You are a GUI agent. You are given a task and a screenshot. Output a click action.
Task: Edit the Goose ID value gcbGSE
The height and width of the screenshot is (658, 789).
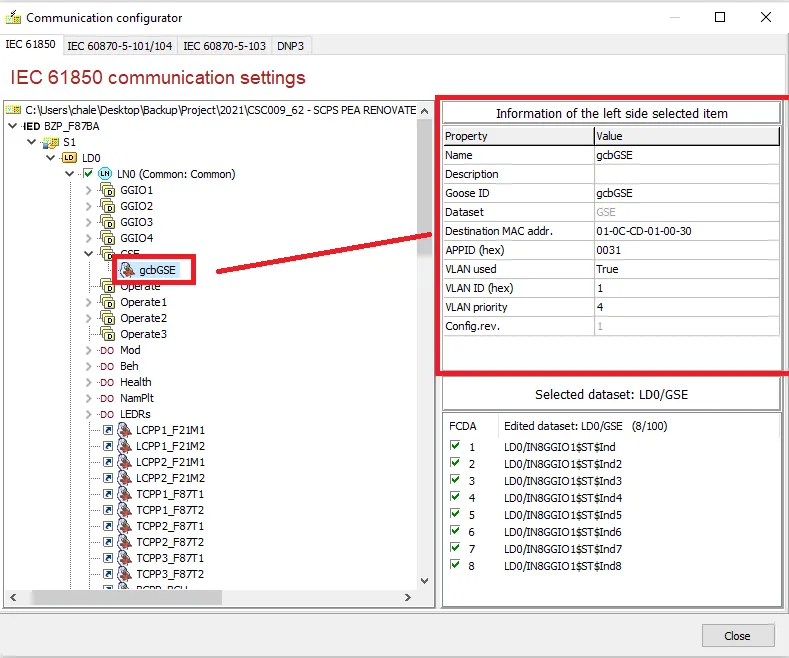pos(687,193)
